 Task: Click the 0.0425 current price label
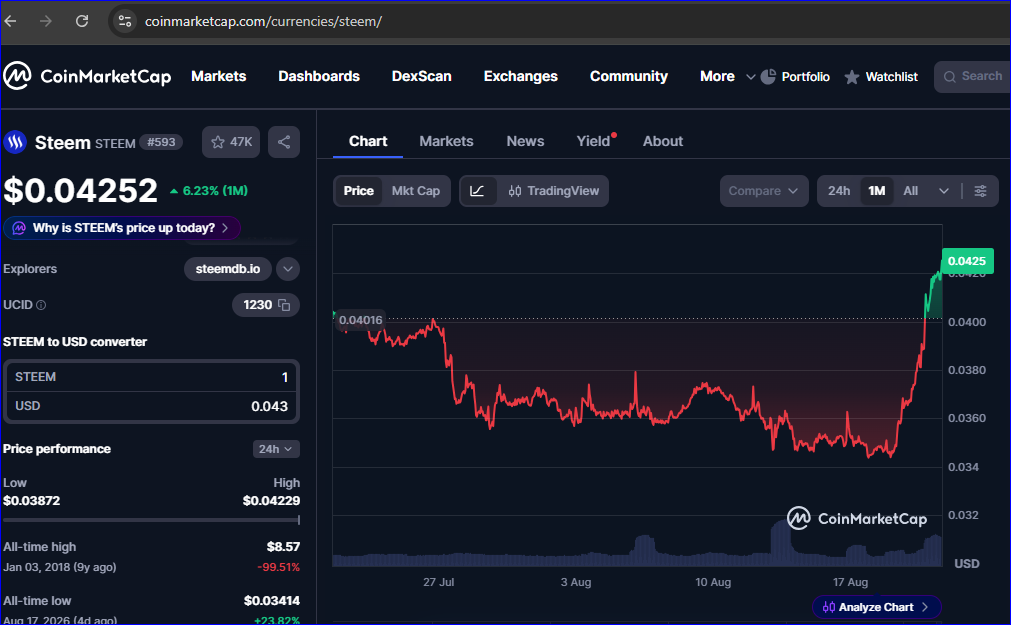(967, 261)
